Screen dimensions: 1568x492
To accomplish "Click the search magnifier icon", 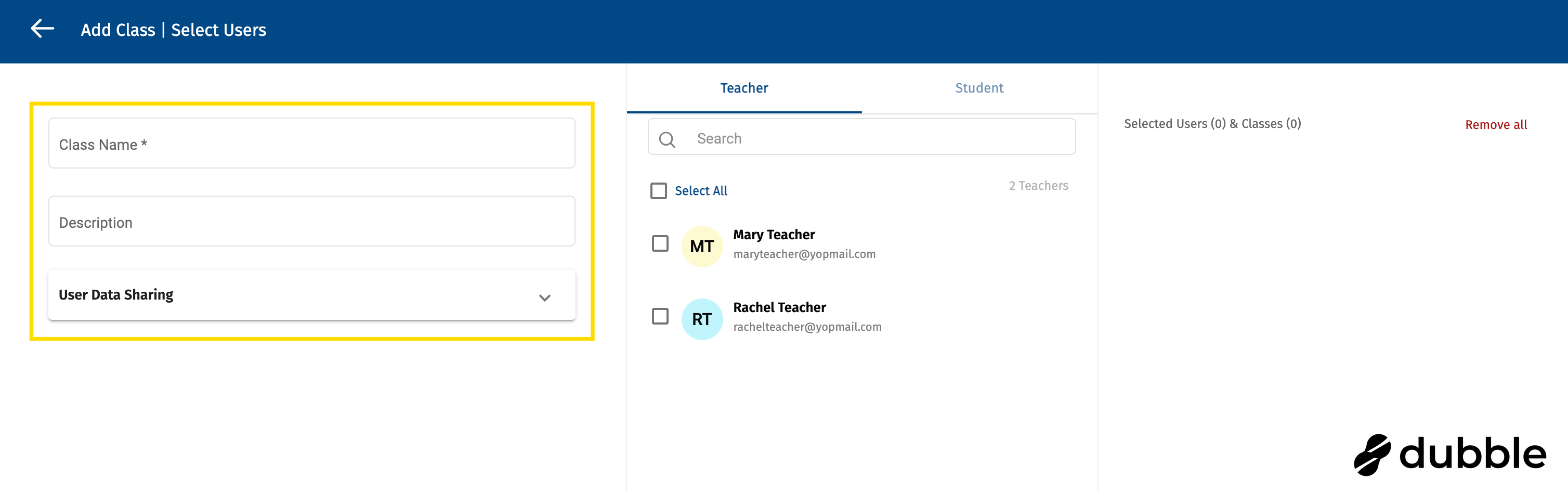I will click(667, 139).
